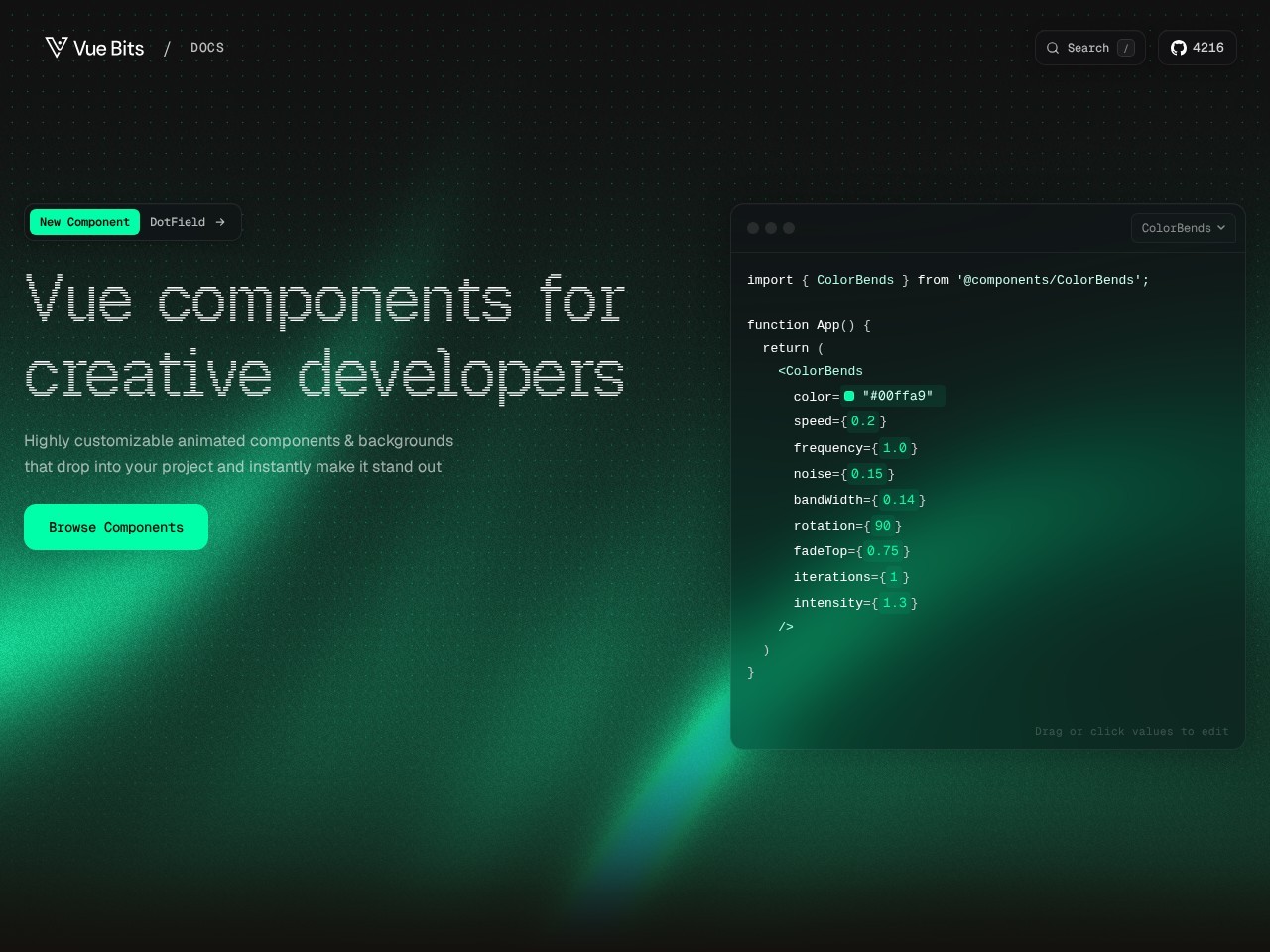Click the DotField arrow icon
The width and height of the screenshot is (1270, 952).
220,222
